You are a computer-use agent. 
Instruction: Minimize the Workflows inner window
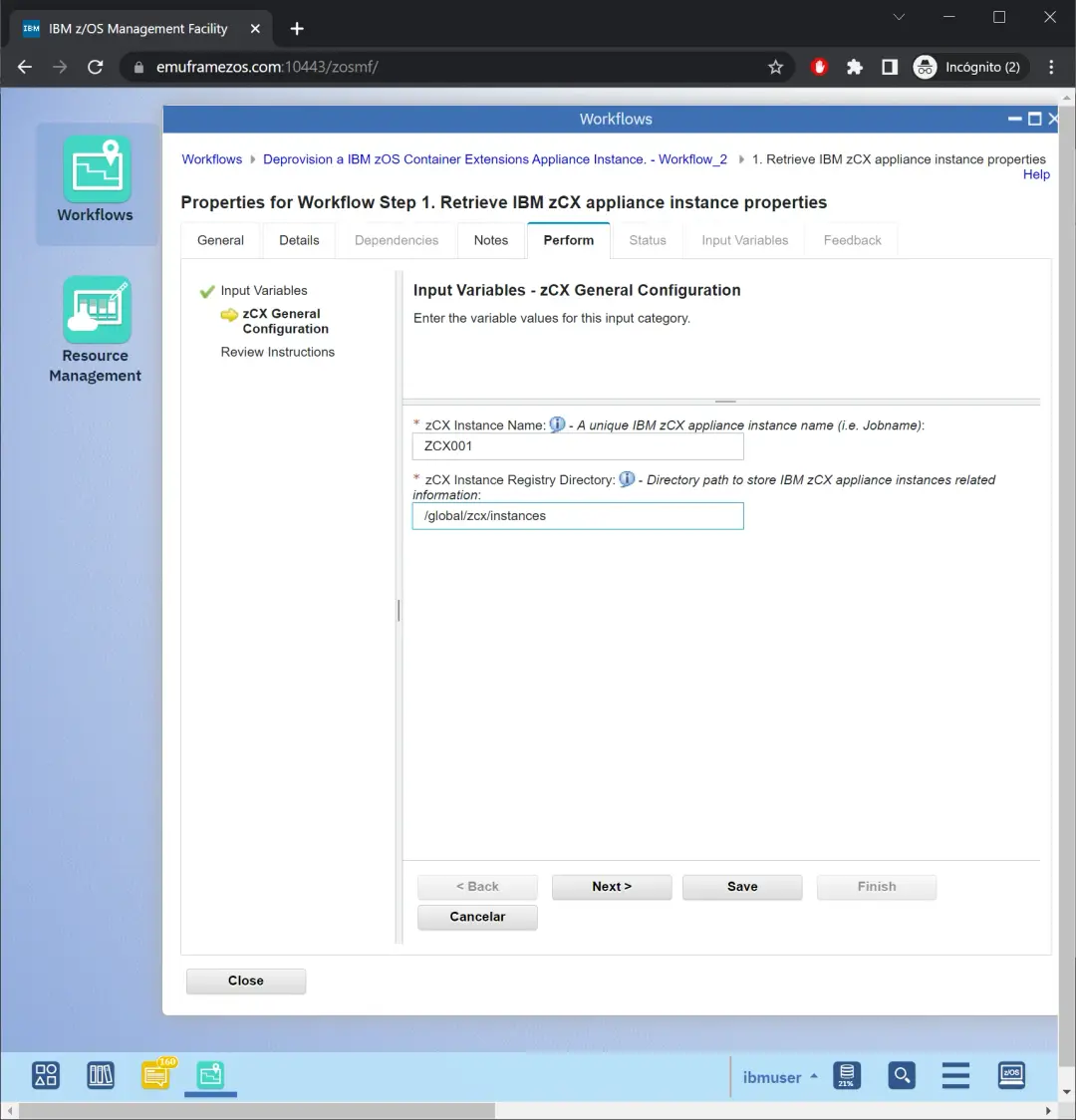pyautogui.click(x=1014, y=120)
